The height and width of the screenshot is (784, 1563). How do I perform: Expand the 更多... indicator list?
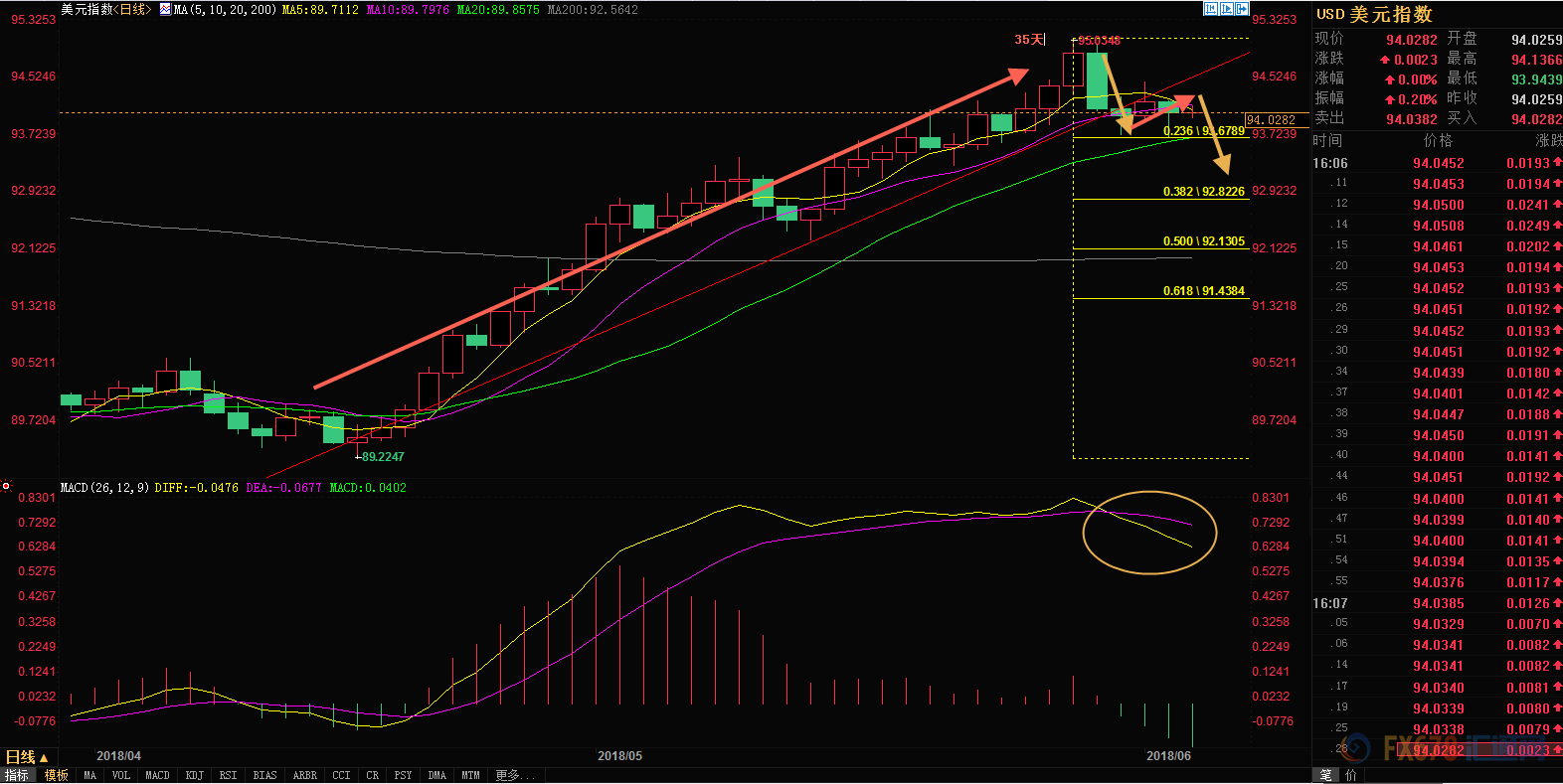tap(514, 775)
